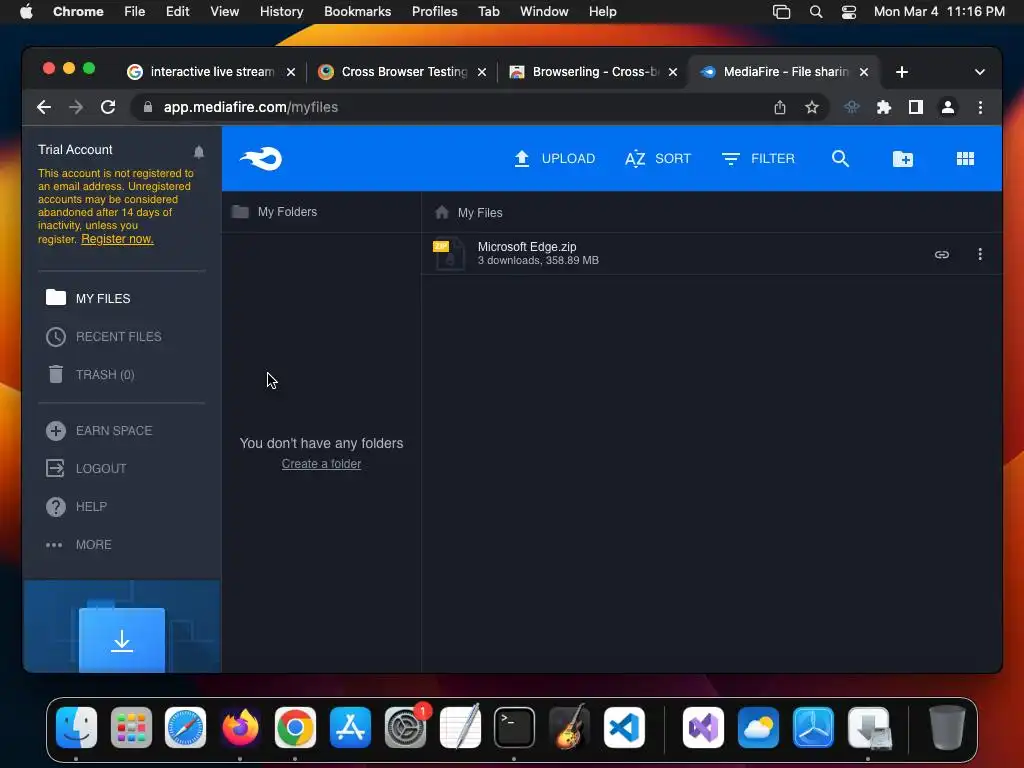
Task: Select My Files in the sidebar
Action: pyautogui.click(x=88, y=298)
